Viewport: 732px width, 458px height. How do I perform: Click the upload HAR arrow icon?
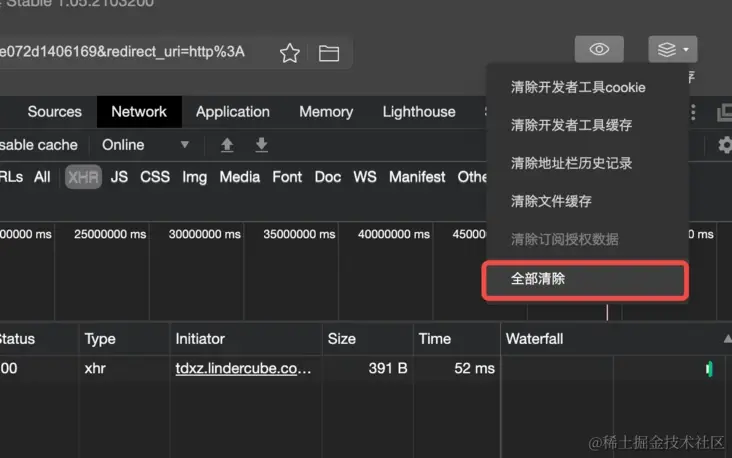[227, 145]
